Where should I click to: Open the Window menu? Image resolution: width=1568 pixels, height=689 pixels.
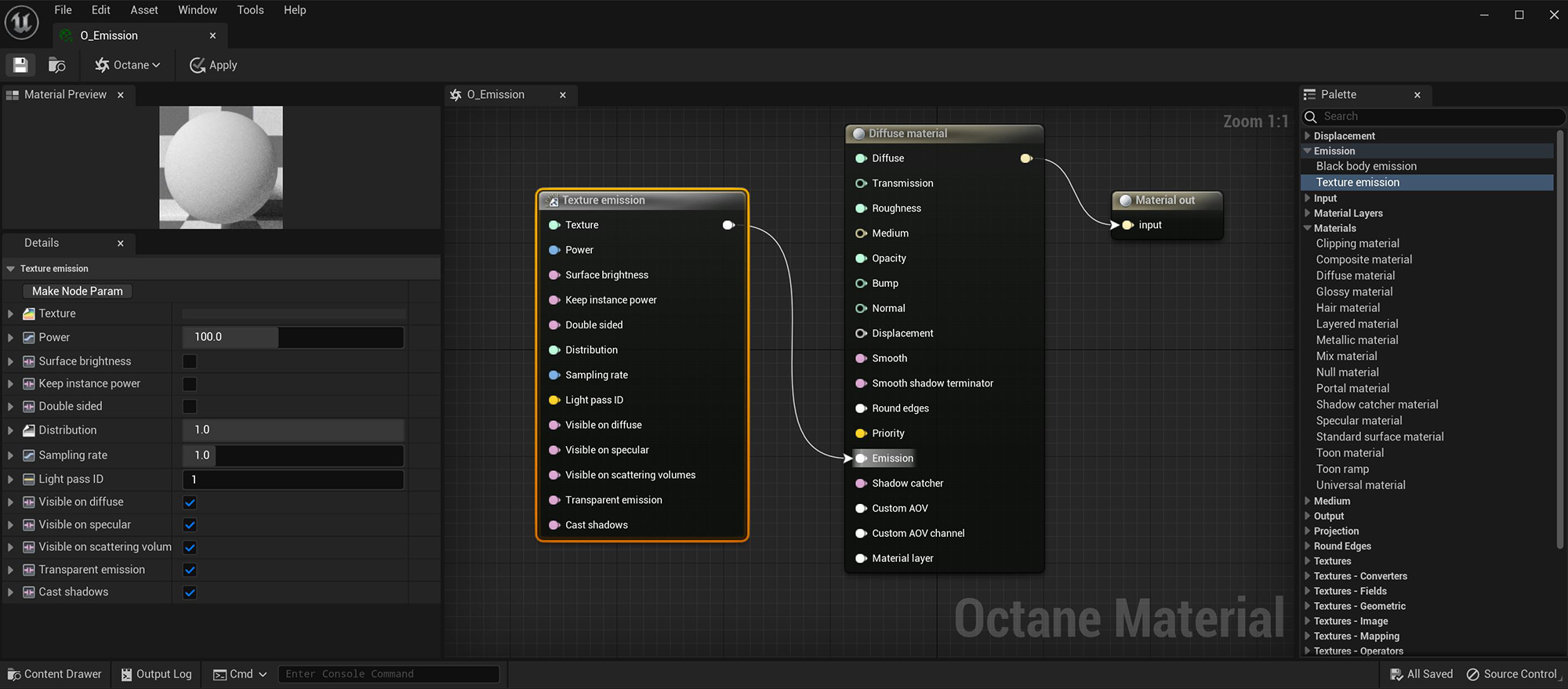[198, 10]
